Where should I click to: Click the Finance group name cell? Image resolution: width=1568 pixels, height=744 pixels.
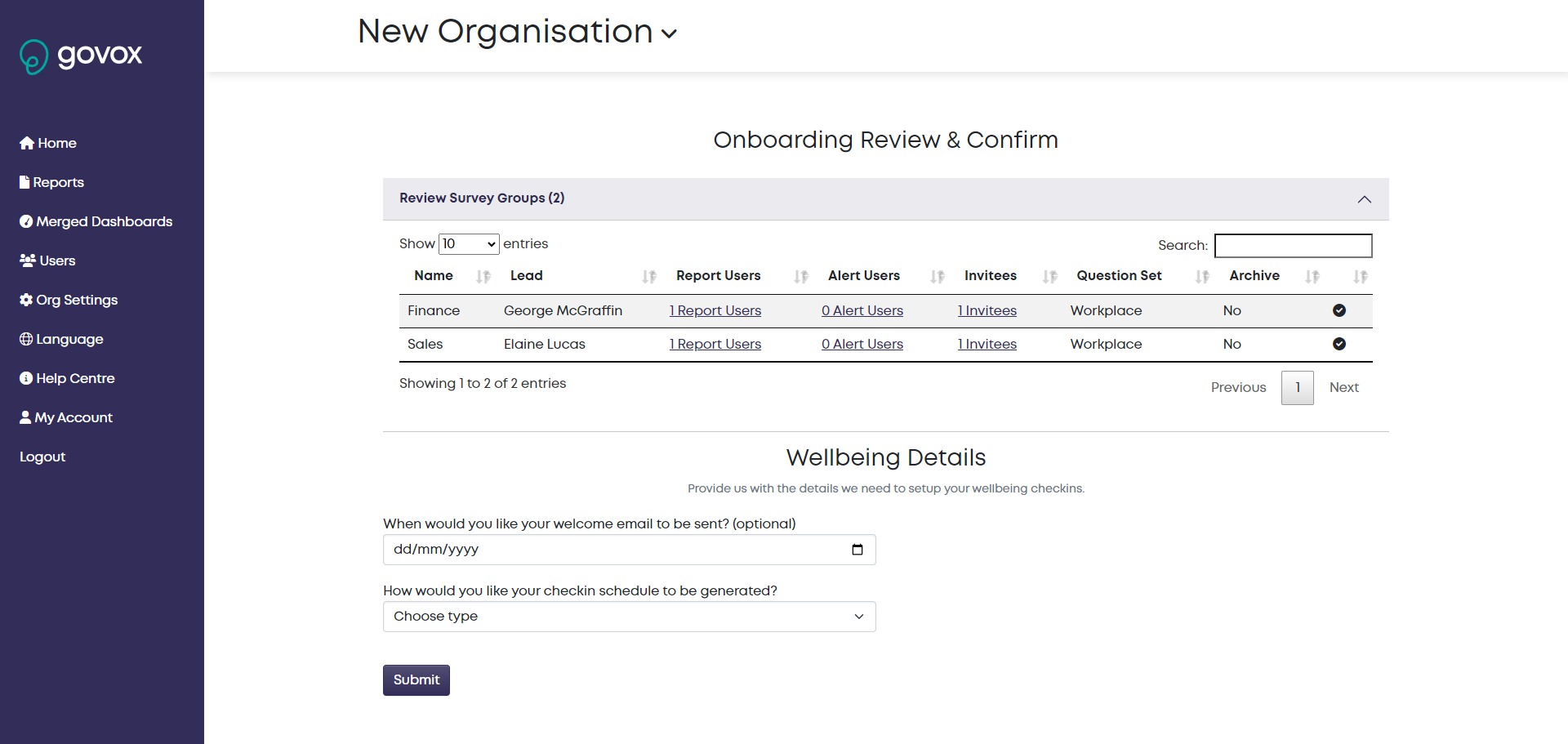click(x=434, y=310)
